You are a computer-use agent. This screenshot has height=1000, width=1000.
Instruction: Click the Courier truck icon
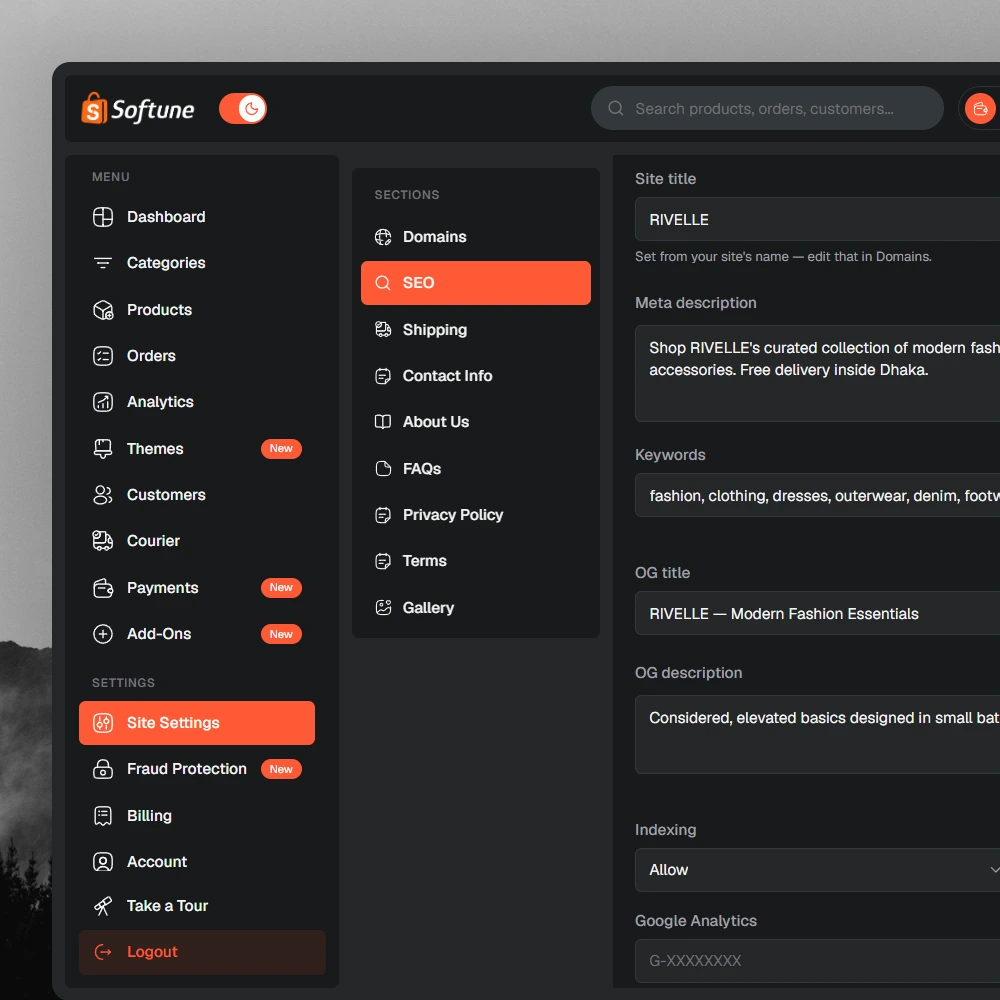(x=103, y=541)
